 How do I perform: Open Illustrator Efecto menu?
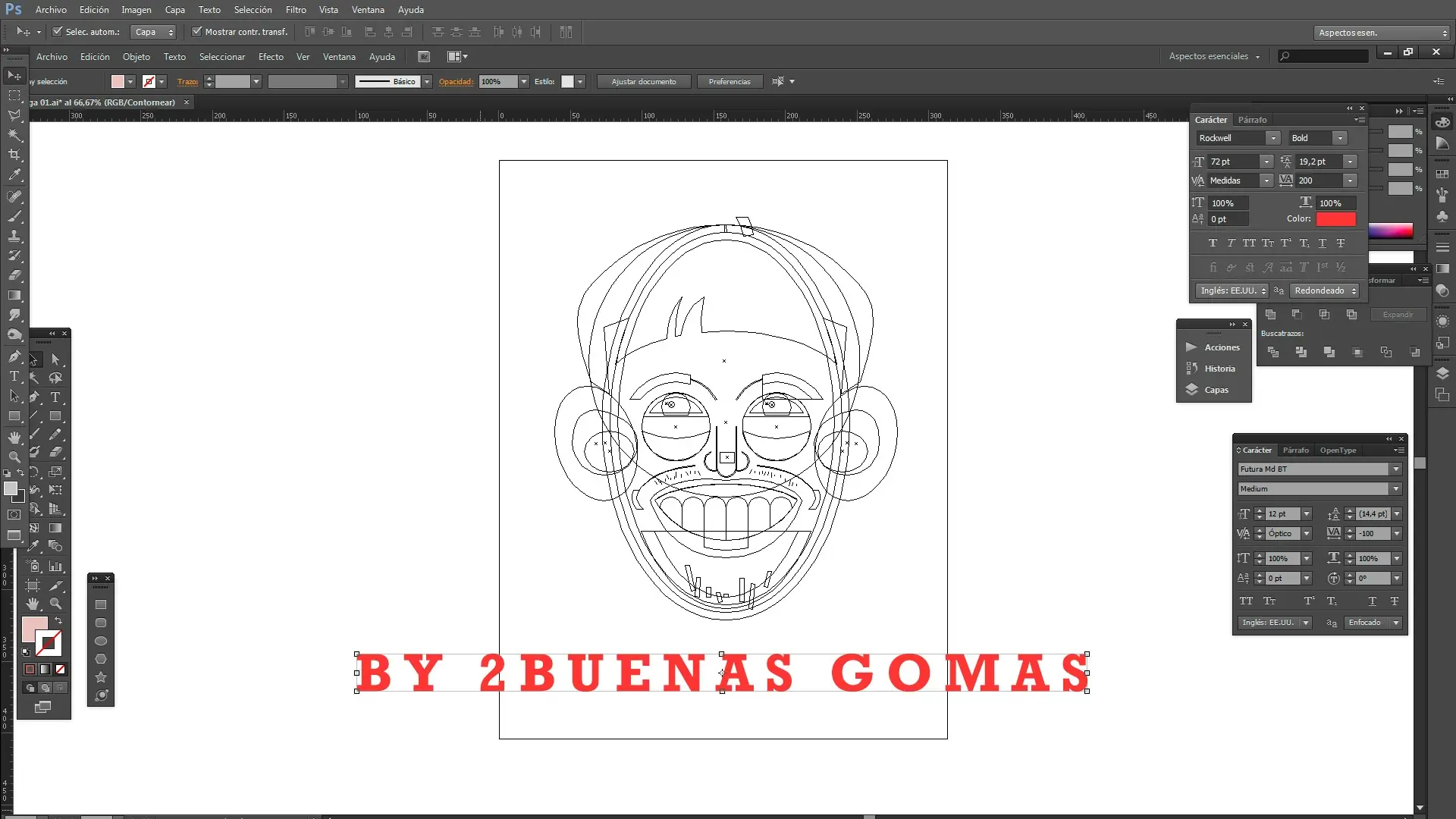[271, 57]
